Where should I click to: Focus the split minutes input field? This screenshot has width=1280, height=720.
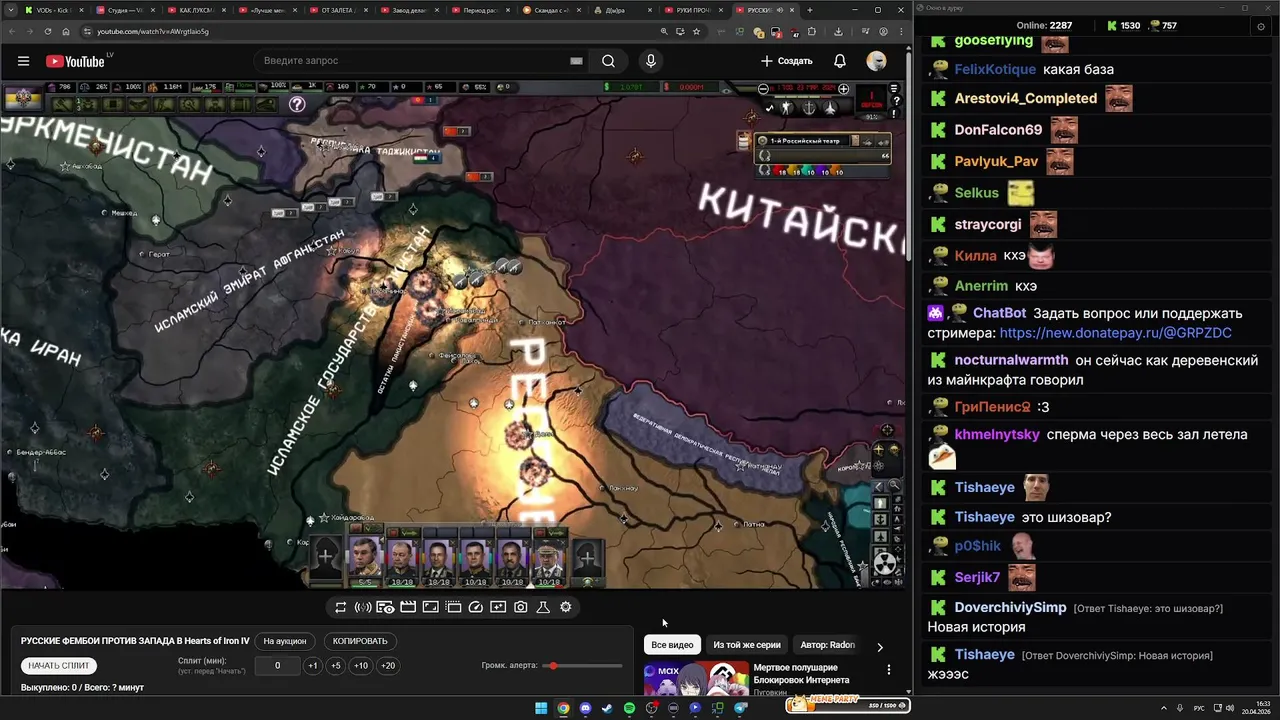(x=277, y=666)
